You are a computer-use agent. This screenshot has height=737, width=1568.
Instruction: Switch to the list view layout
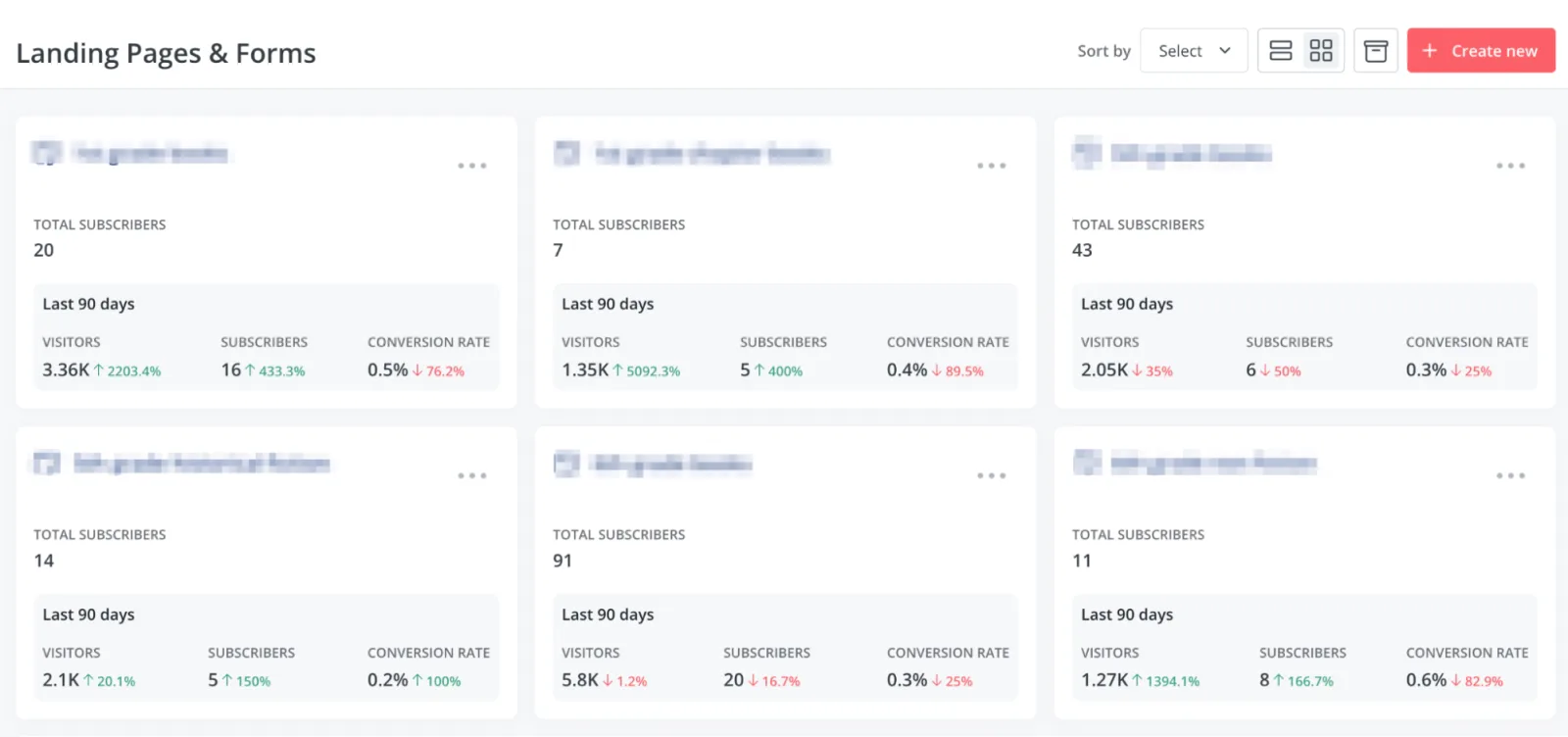(x=1280, y=51)
